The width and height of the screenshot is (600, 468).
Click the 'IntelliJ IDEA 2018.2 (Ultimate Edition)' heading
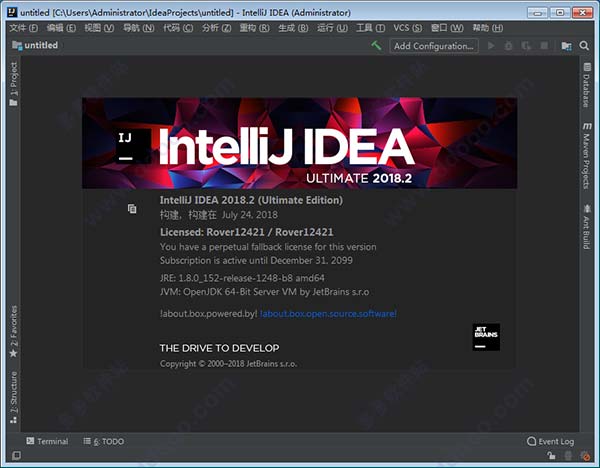pos(251,200)
